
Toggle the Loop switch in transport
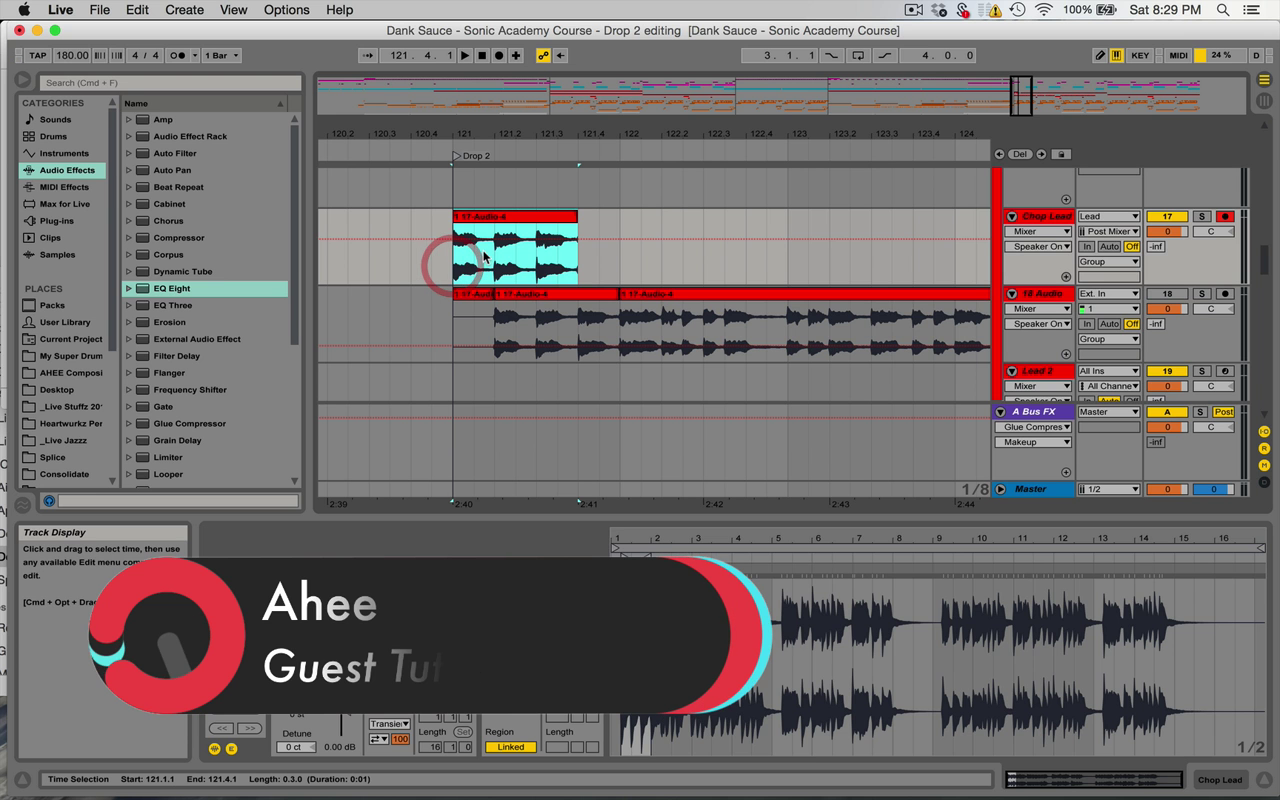857,56
